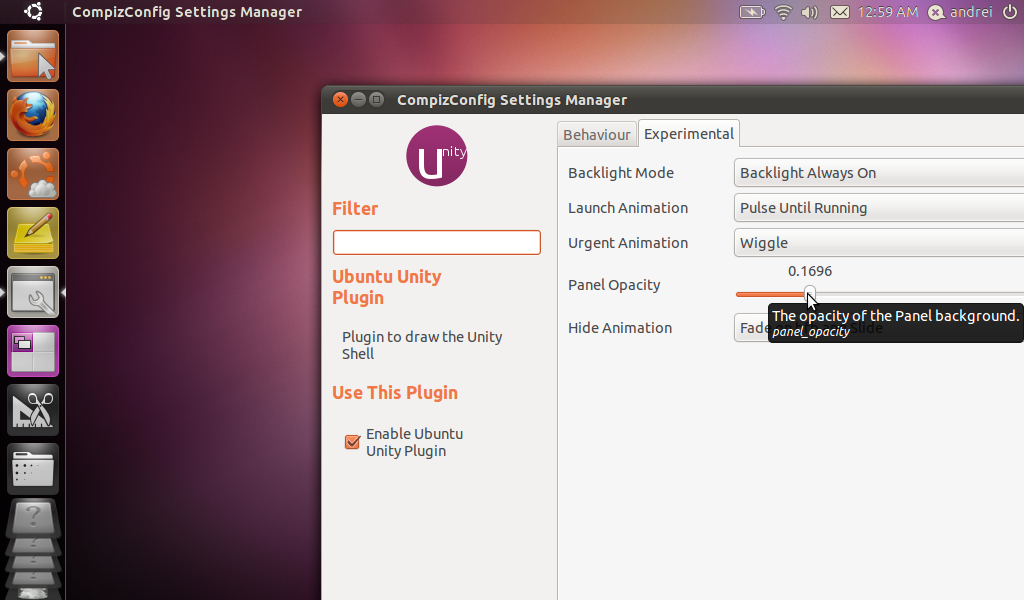Click the purple Unity plugin logo
This screenshot has height=600, width=1024.
pos(436,155)
